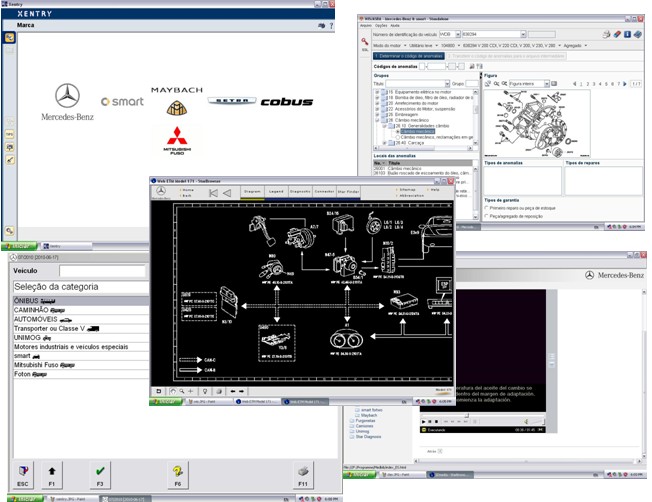Click play in the media player
Screen dimensions: 652x502
[x=424, y=421]
